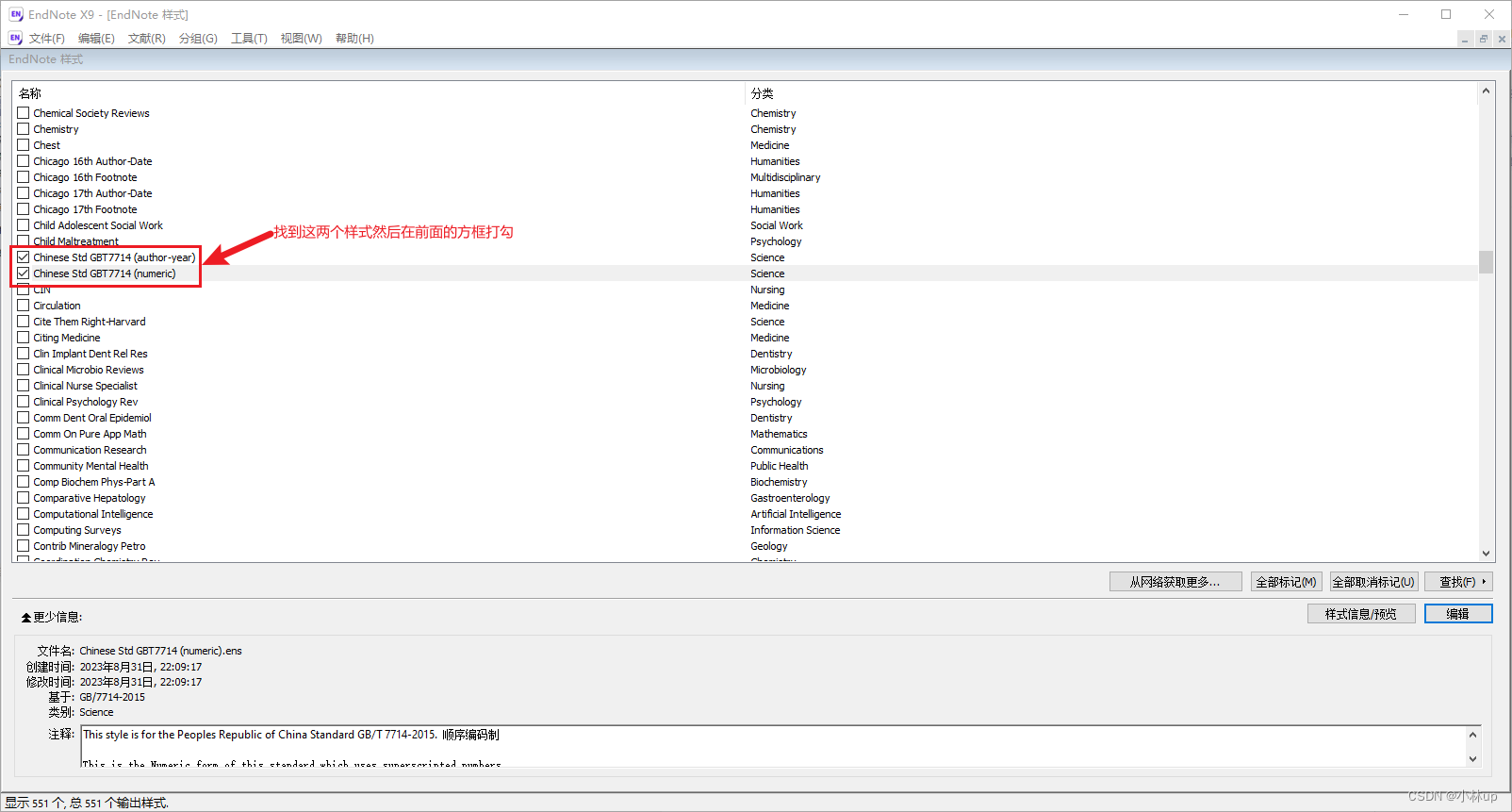
Task: Click the EndNote document icon beside File menu
Action: [15, 38]
